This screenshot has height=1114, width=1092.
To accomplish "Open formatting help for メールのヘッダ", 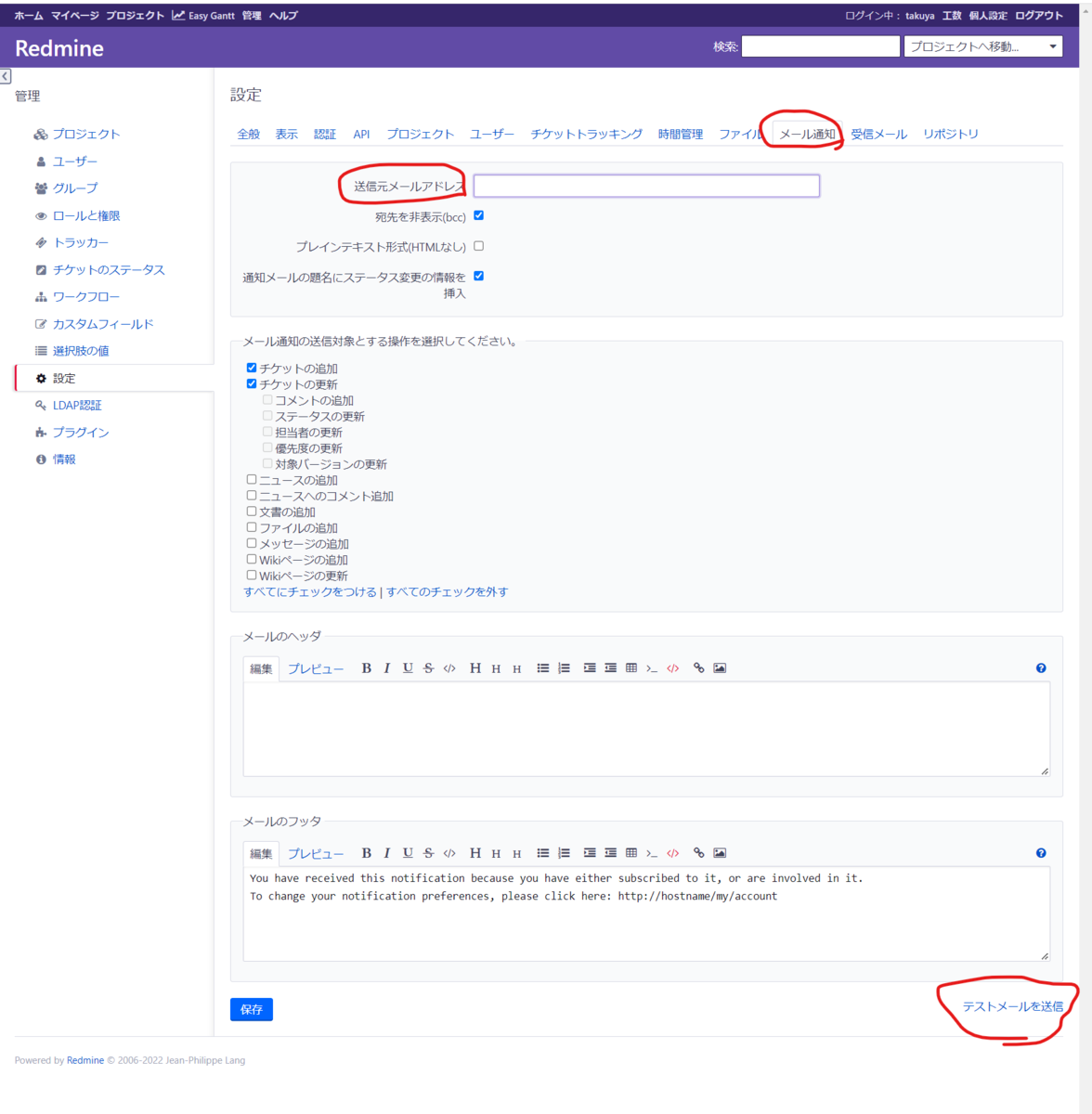I will coord(1041,668).
